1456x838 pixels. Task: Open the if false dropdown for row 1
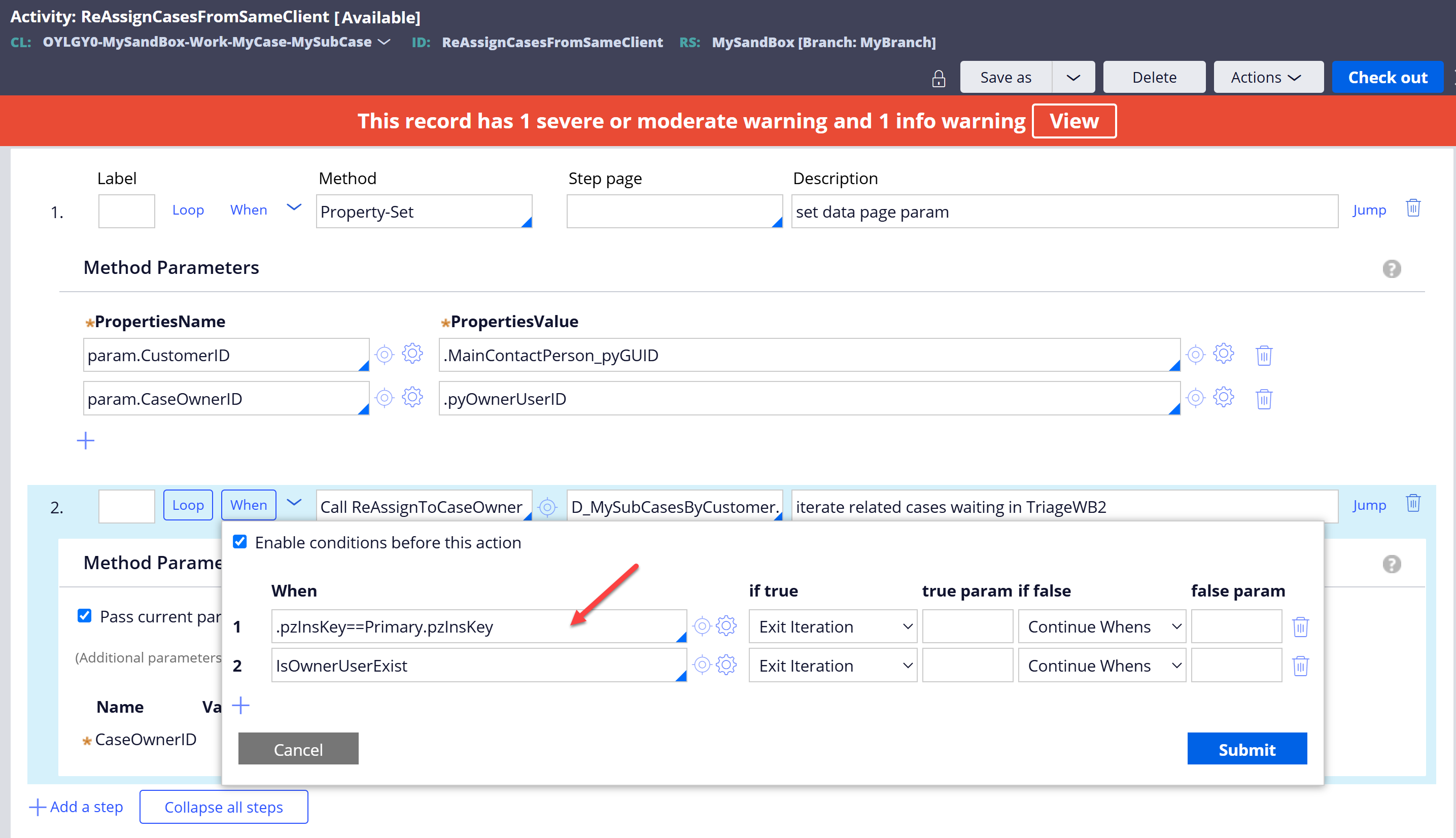click(x=1101, y=626)
